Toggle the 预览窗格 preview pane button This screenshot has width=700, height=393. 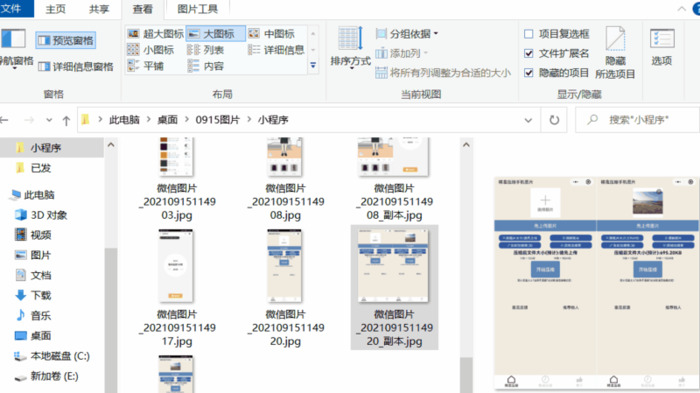click(x=66, y=41)
